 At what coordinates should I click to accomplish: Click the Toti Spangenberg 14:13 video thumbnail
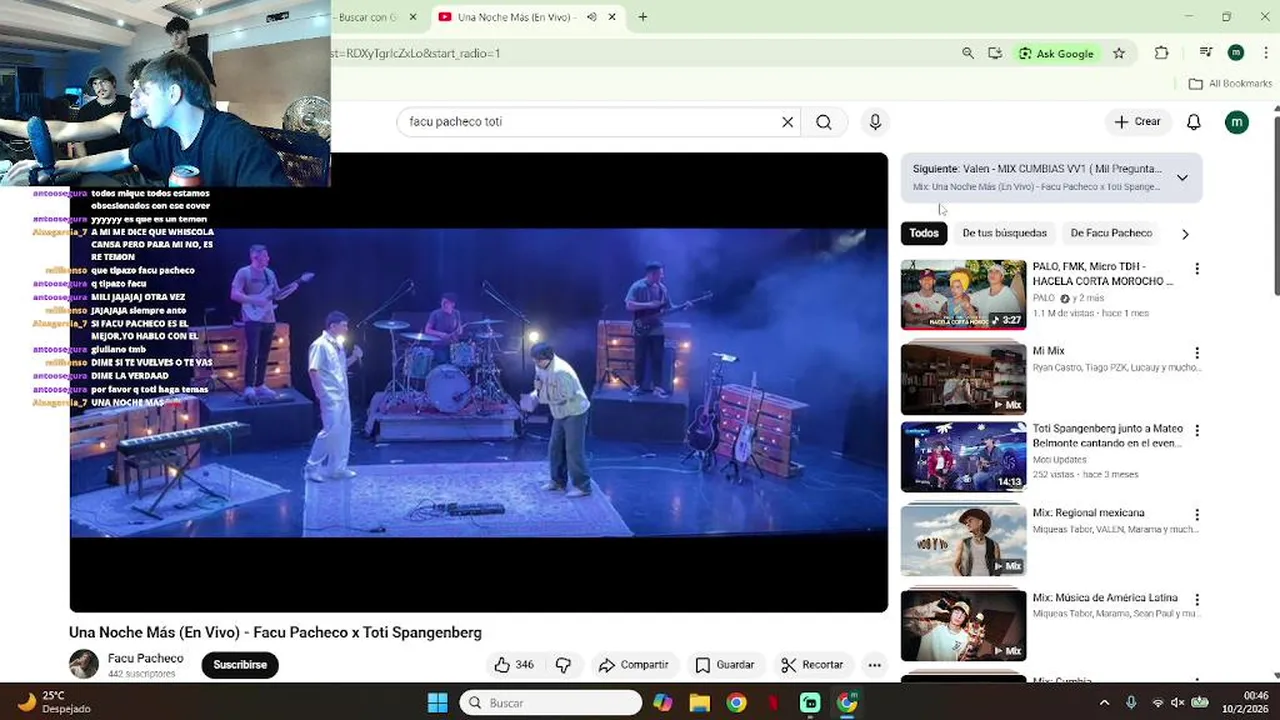pyautogui.click(x=963, y=457)
